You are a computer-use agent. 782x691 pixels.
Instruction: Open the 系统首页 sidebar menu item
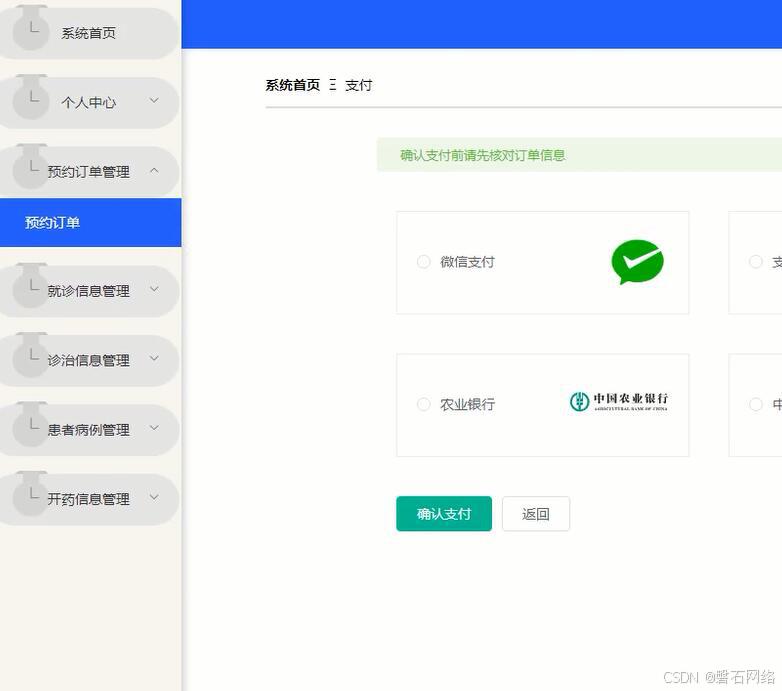[89, 33]
